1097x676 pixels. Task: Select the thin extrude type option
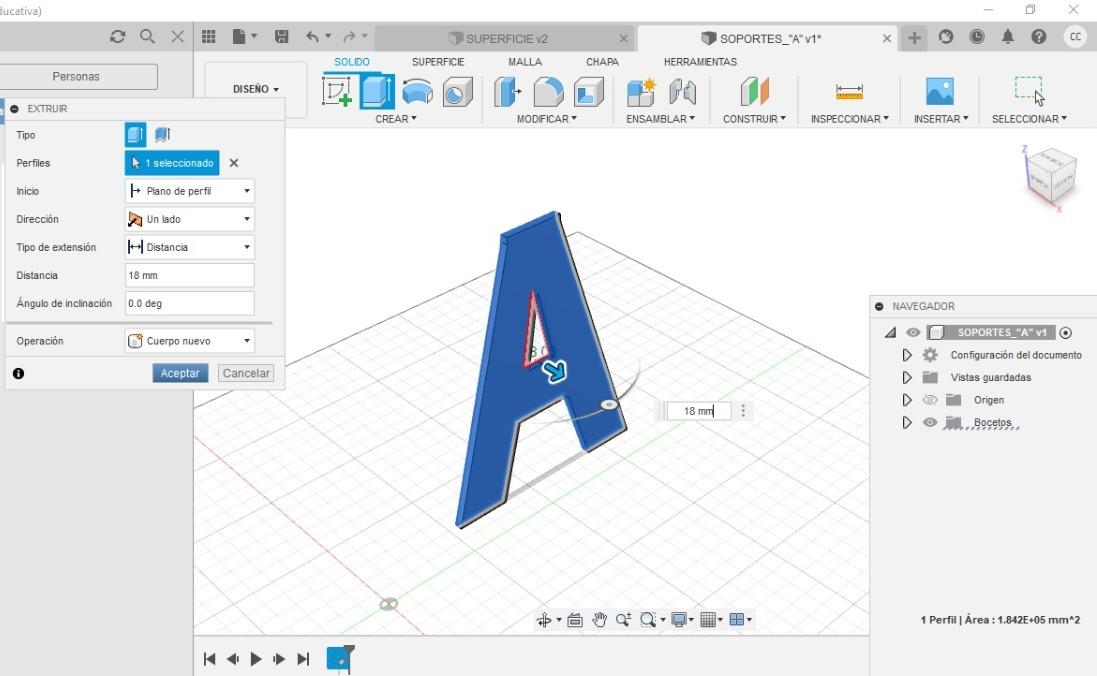click(x=163, y=134)
